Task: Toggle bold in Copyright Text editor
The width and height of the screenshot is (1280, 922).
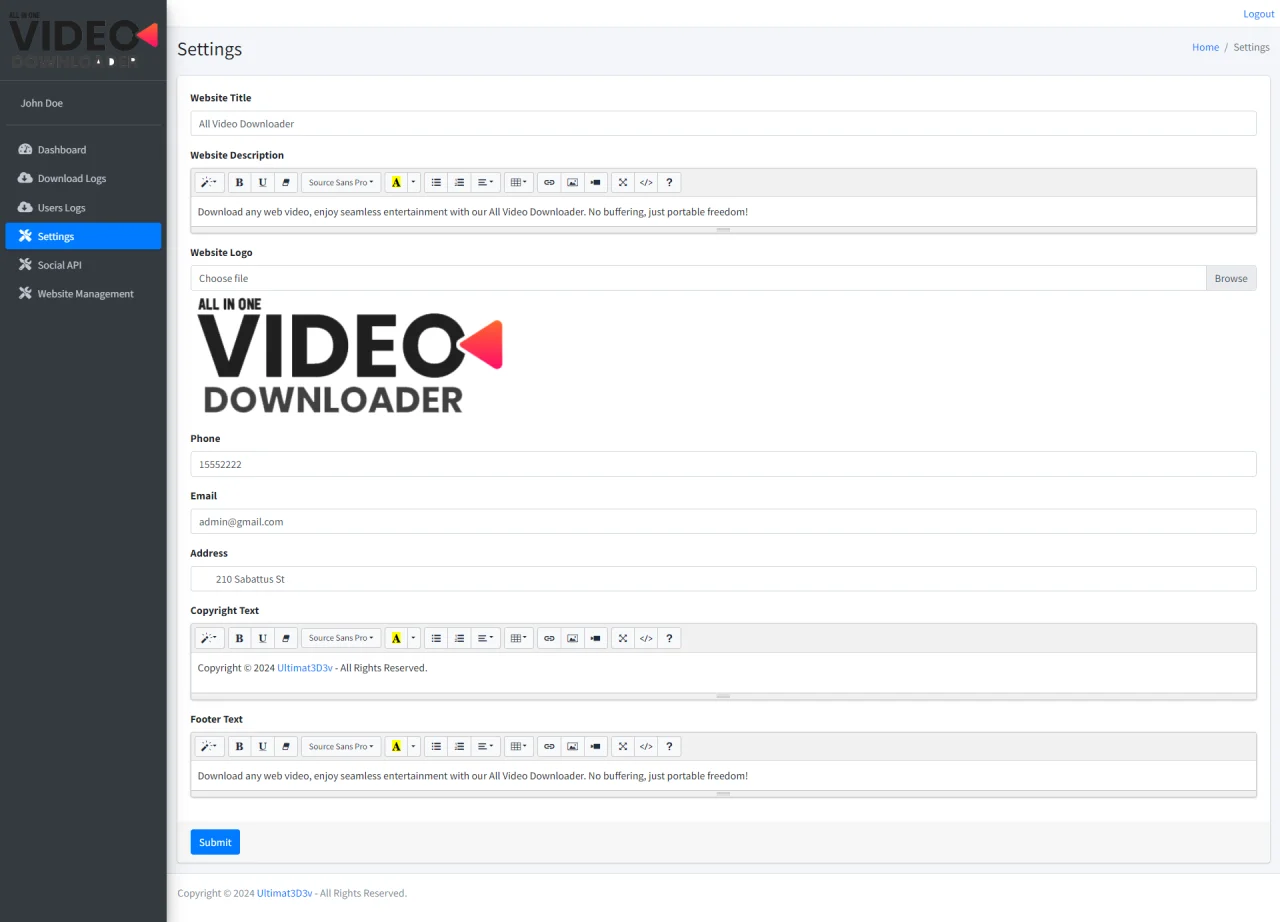Action: pos(239,638)
